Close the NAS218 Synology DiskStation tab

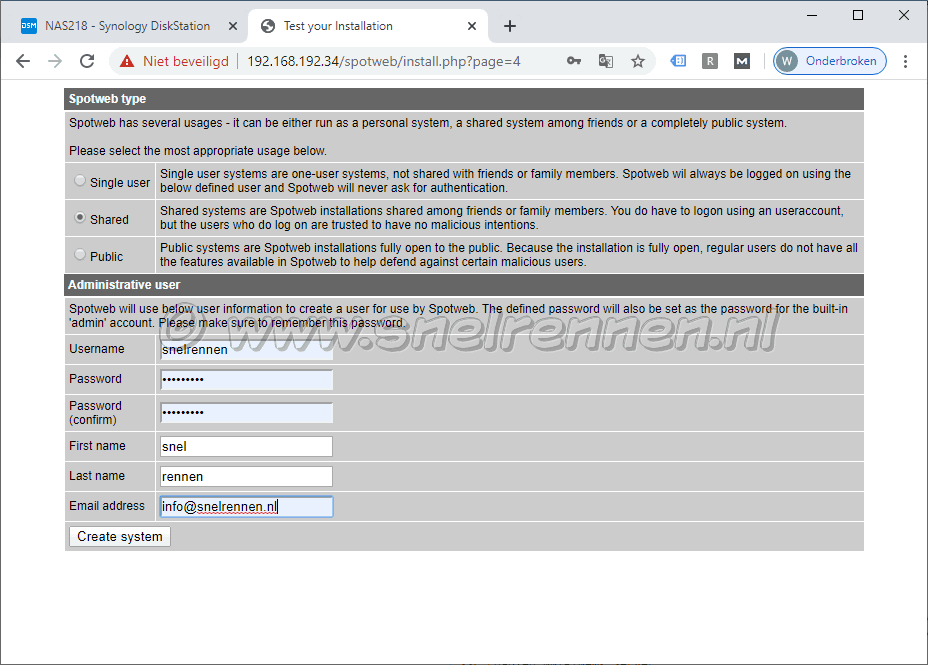(233, 26)
